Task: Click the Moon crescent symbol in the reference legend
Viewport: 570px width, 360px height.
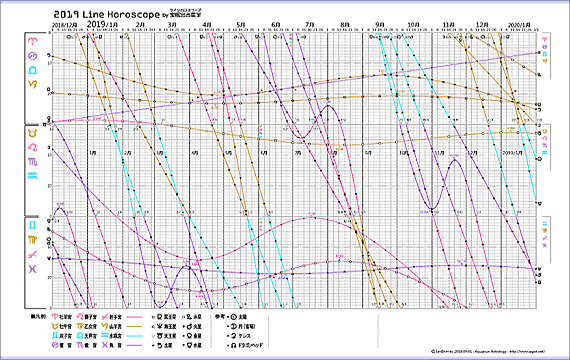Action: coord(234,326)
